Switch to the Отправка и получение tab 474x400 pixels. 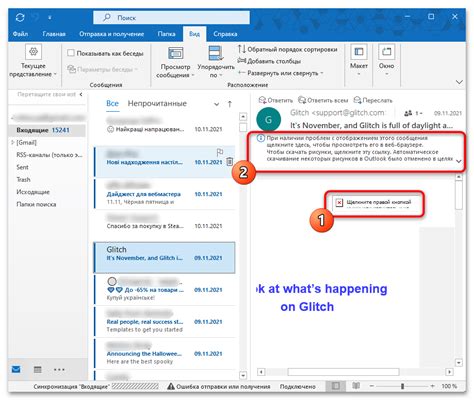pos(111,34)
